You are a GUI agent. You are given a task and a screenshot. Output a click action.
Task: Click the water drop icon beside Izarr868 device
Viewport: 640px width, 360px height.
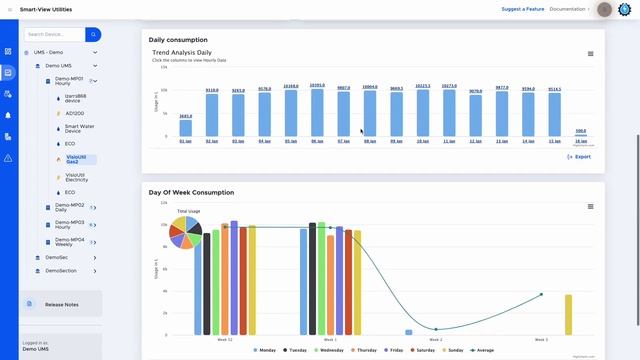tap(58, 98)
